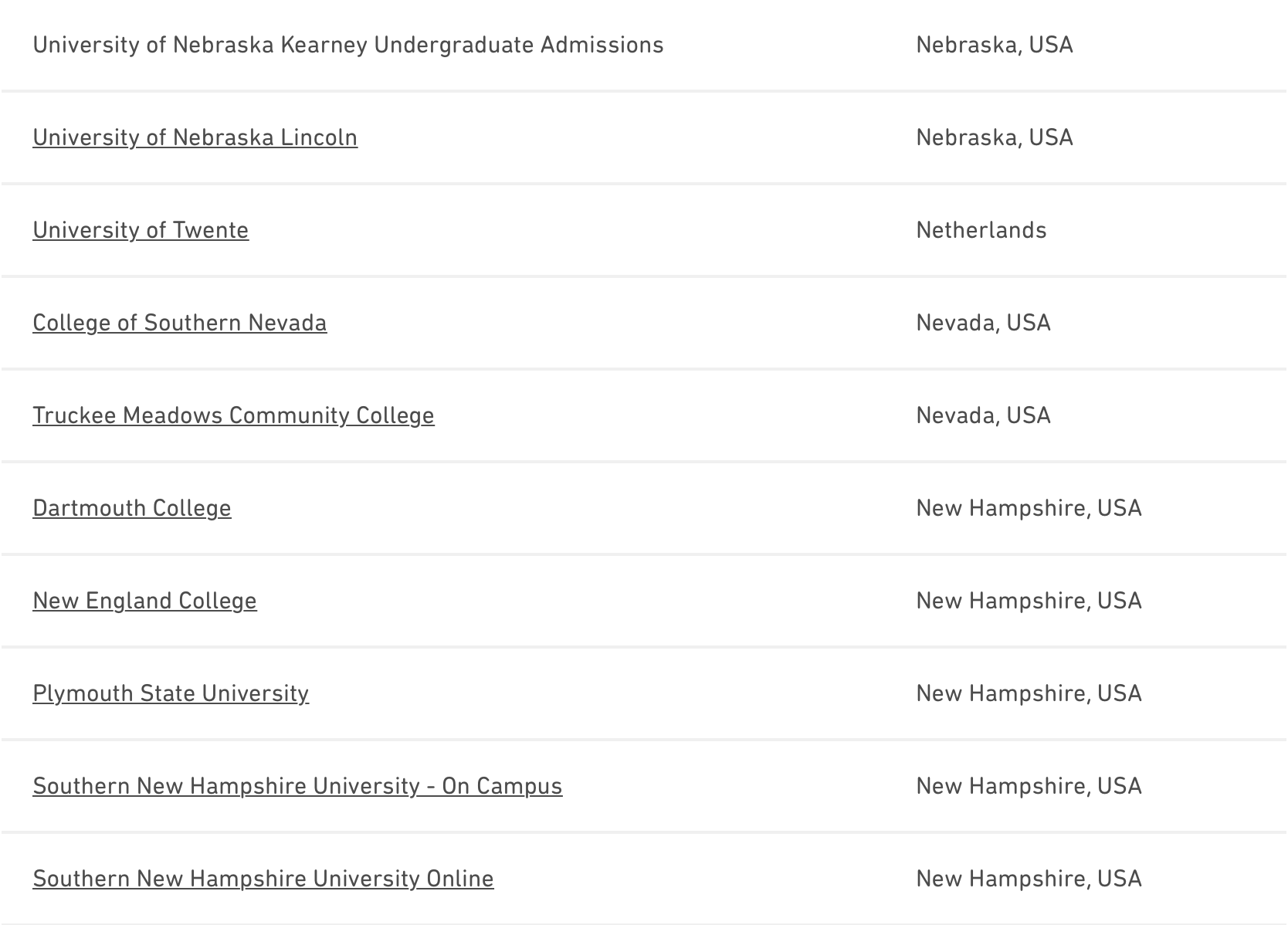Image resolution: width=1288 pixels, height=925 pixels.
Task: Click Nebraska, USA beside Nebraska Kearney row
Action: point(994,45)
